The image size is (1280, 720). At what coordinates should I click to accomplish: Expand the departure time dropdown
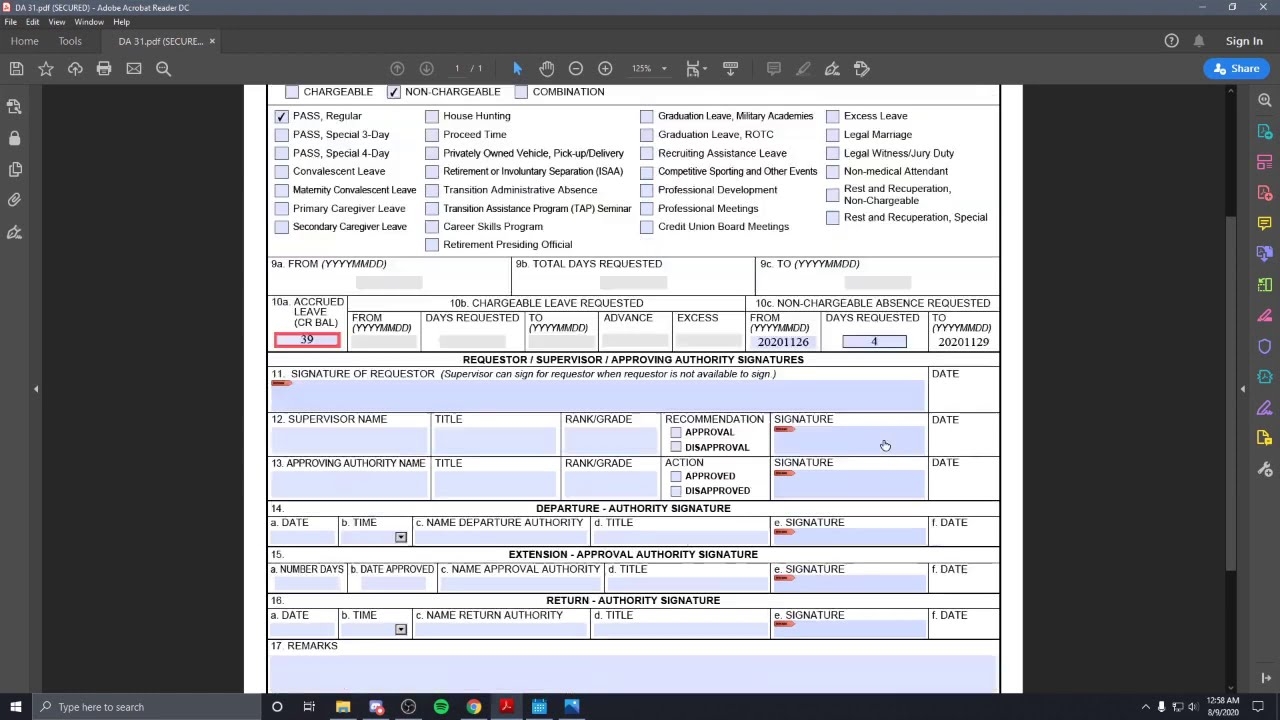point(401,538)
